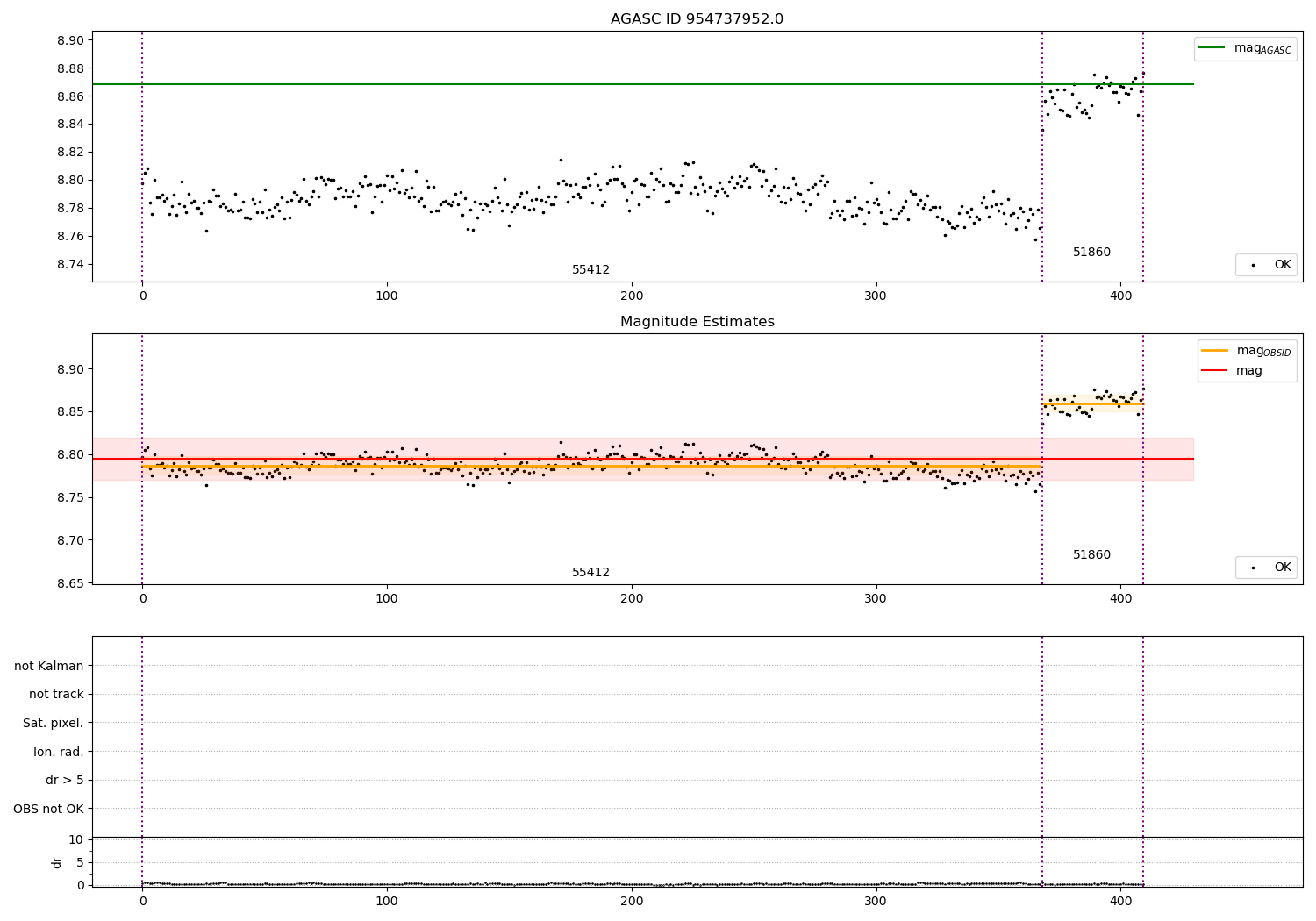
Task: Click the 8.88 y-axis tick label
Action: [x=69, y=68]
